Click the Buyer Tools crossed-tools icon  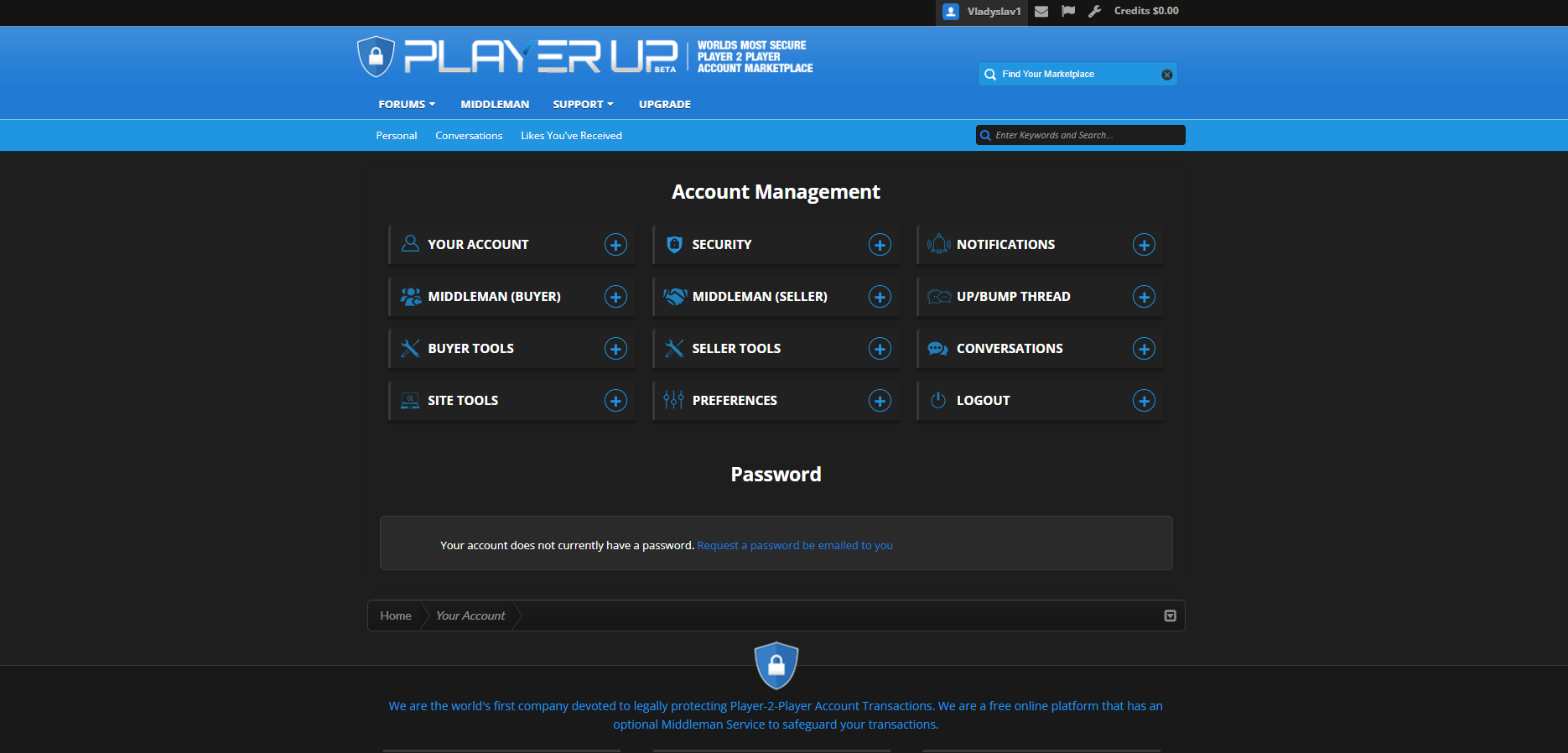[410, 348]
